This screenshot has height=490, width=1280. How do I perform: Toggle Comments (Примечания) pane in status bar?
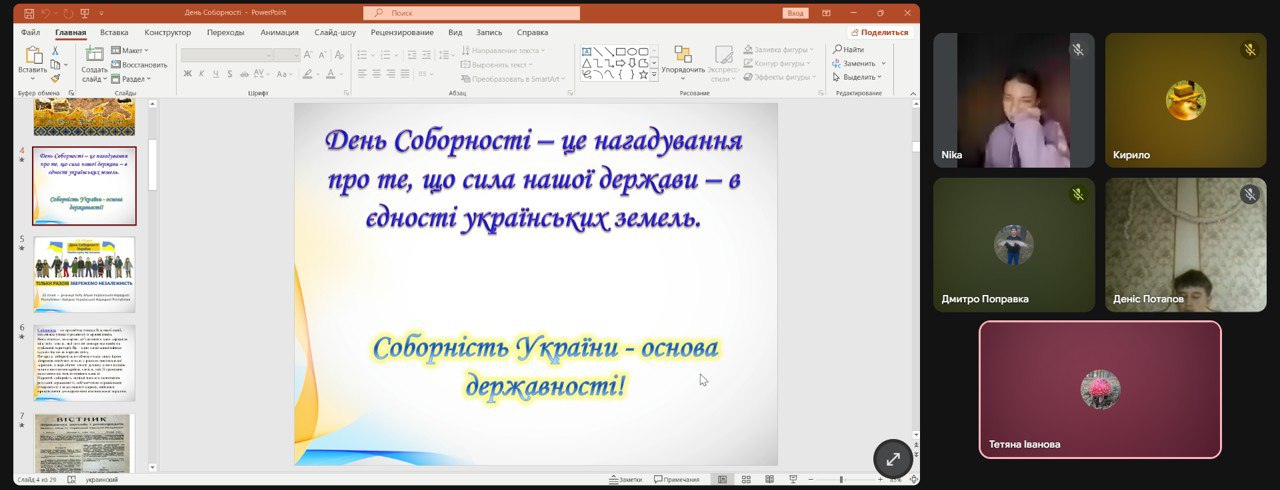(675, 480)
